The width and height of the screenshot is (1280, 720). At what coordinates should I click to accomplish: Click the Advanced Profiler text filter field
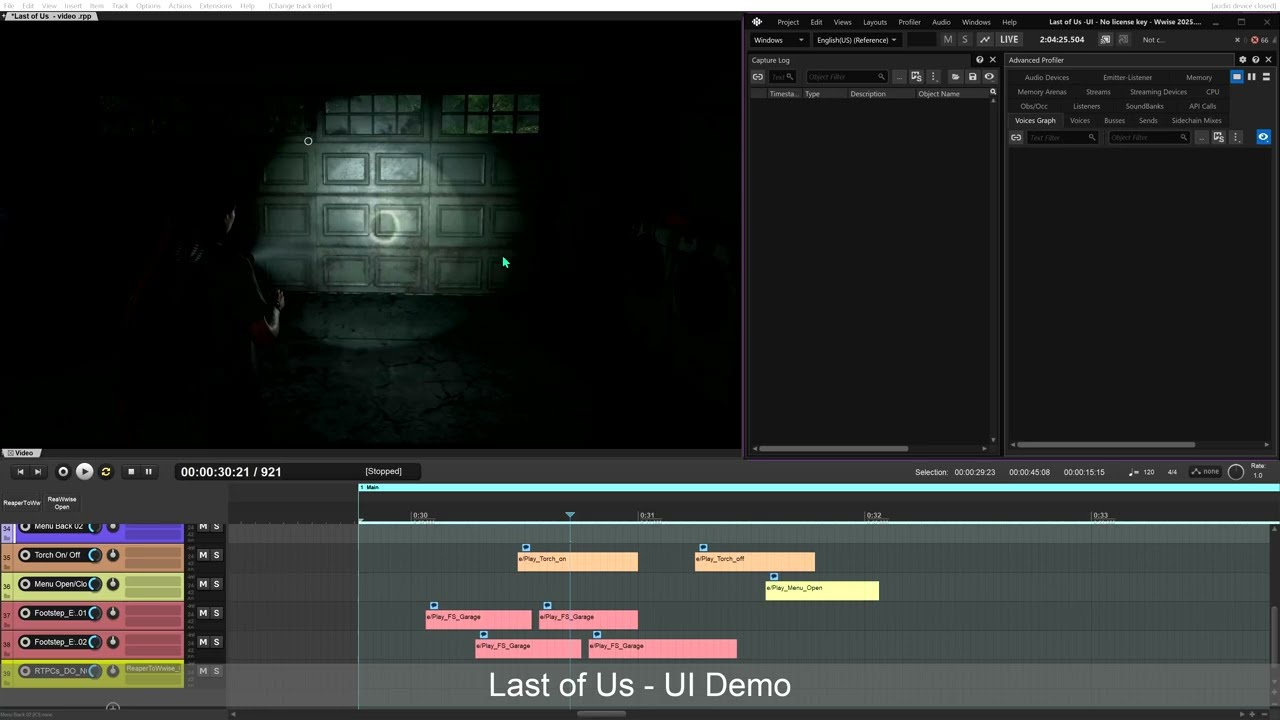click(x=1062, y=137)
